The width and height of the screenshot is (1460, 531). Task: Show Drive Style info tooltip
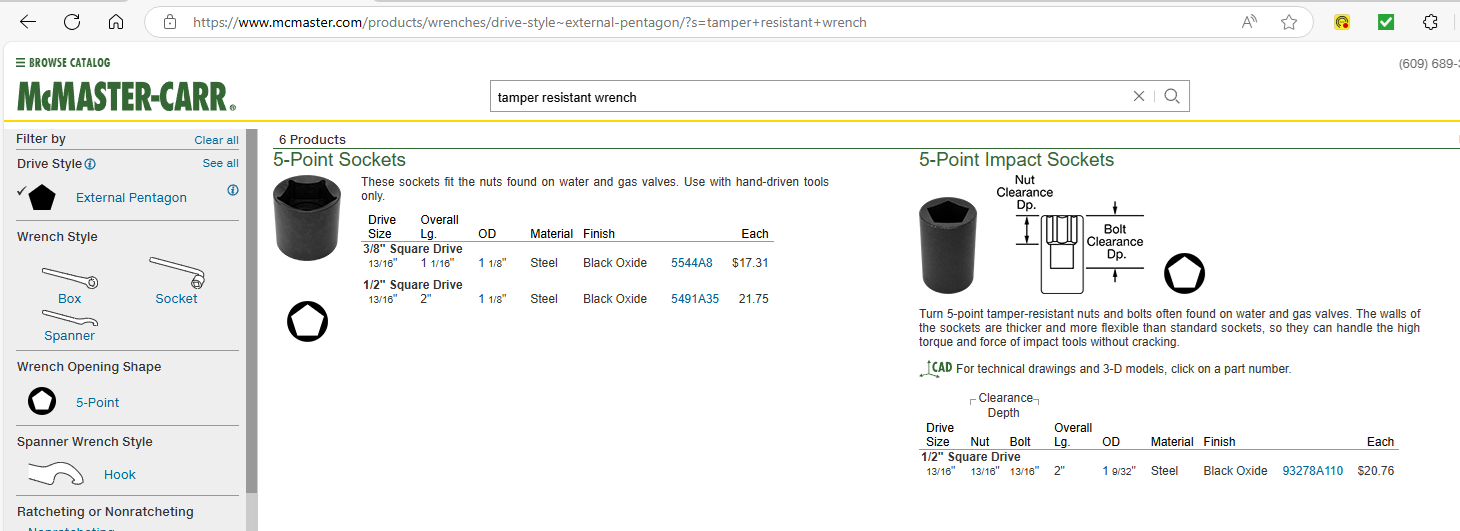click(x=90, y=164)
